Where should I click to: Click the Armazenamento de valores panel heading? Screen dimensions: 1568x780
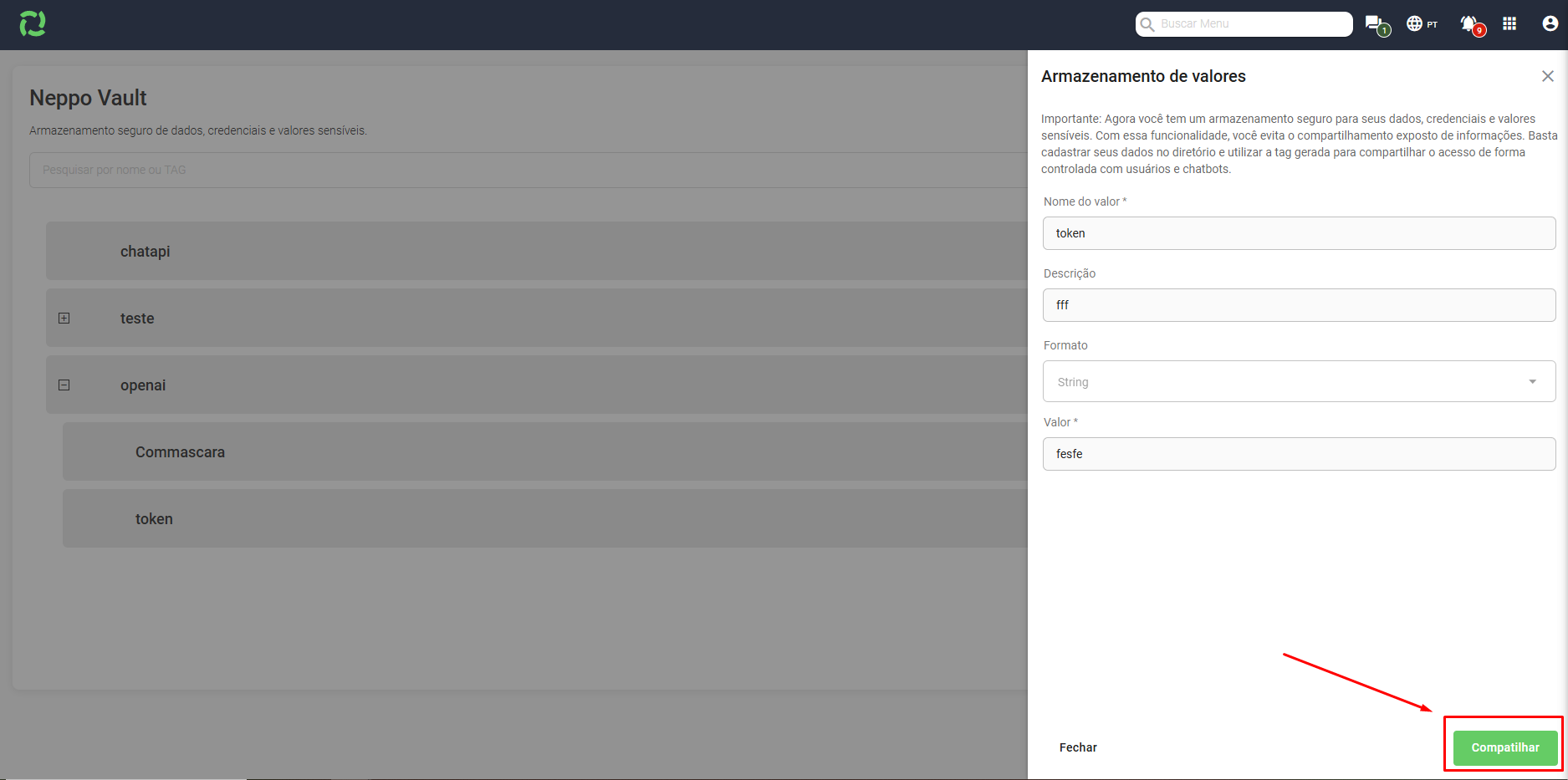pyautogui.click(x=1143, y=76)
